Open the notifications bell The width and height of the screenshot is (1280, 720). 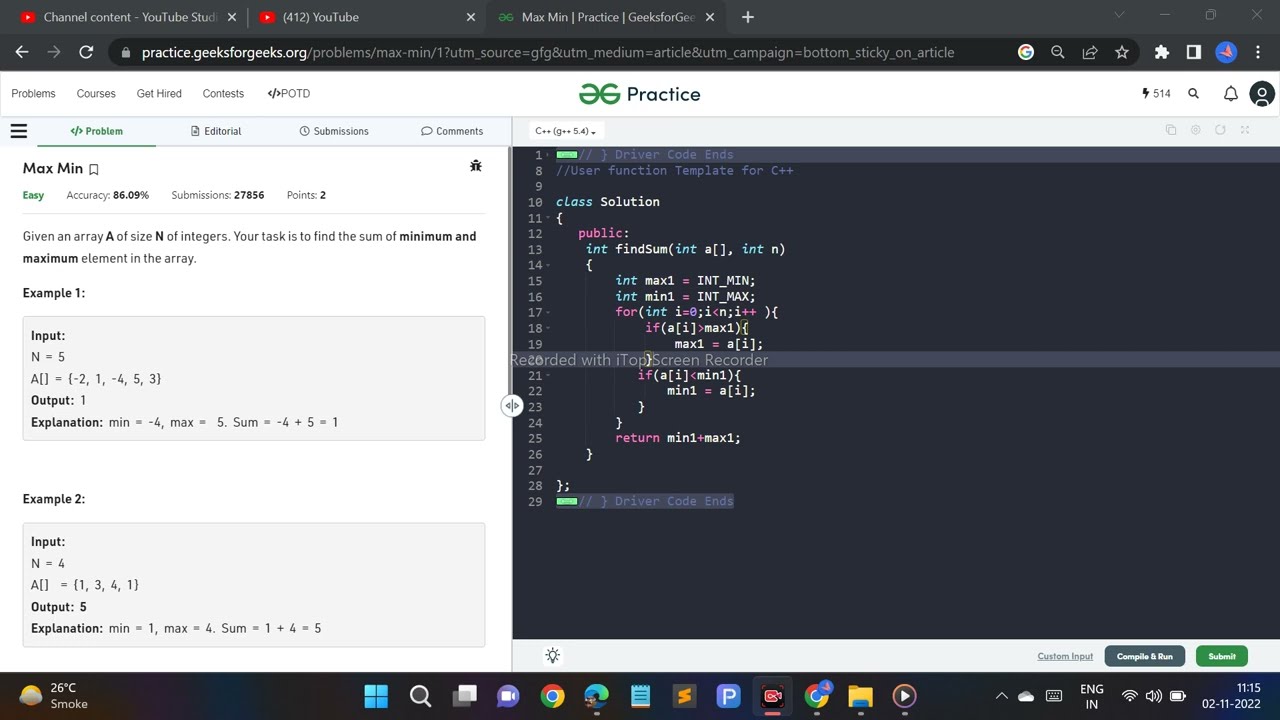pos(1231,94)
